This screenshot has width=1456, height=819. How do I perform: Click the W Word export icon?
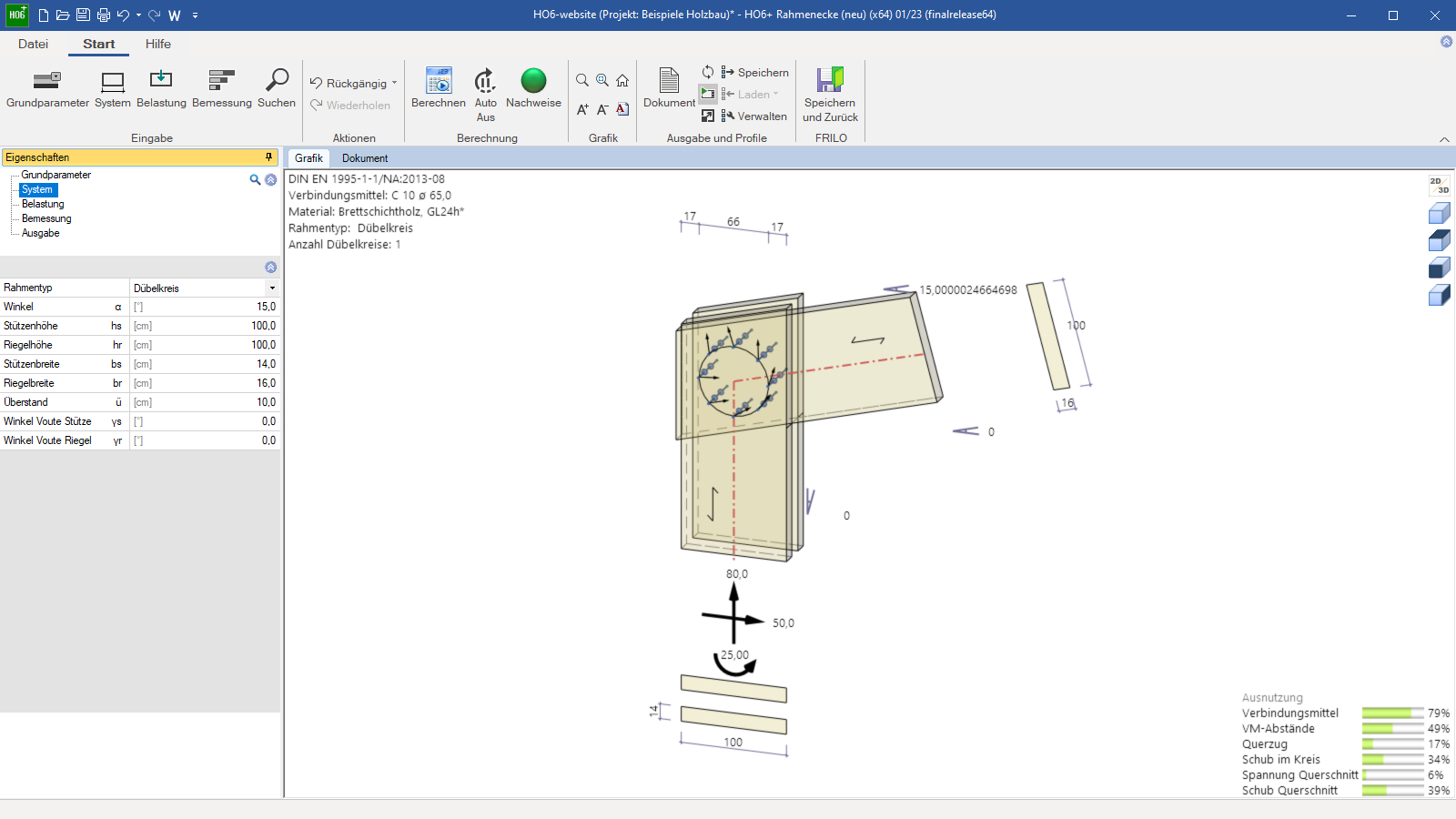[175, 15]
